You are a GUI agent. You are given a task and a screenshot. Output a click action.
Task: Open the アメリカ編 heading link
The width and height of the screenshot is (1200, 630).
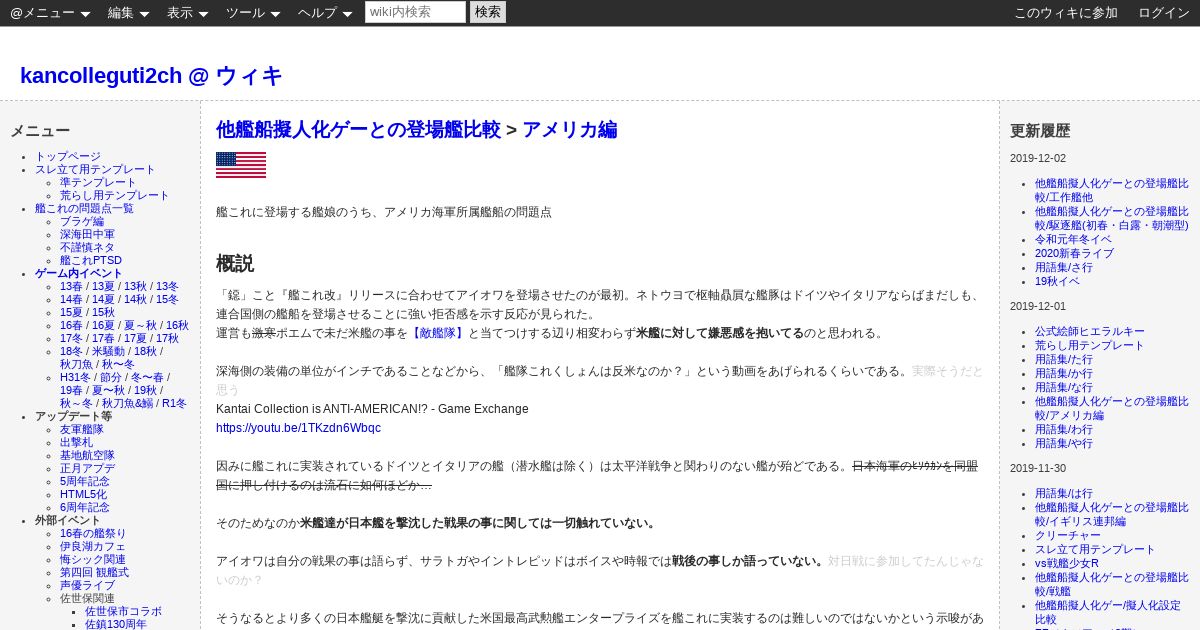pos(569,130)
